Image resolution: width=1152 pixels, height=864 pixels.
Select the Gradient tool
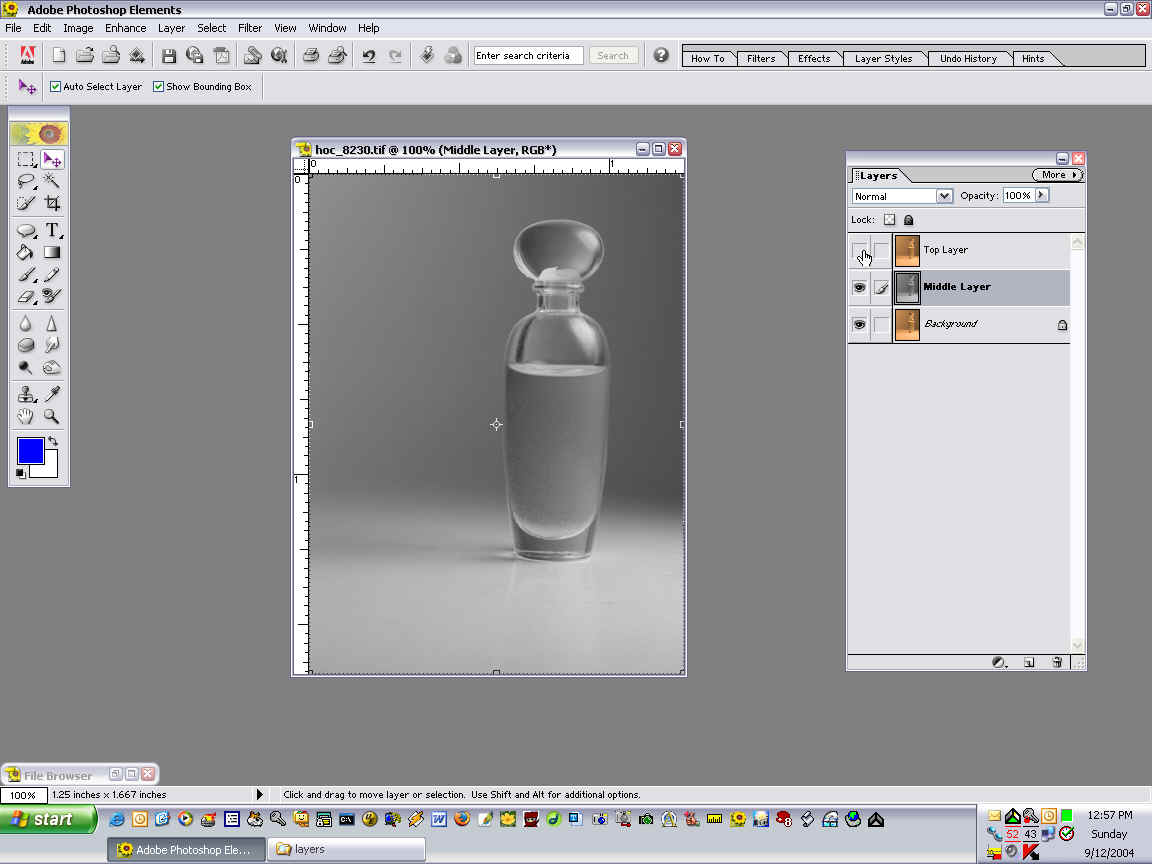pos(51,252)
